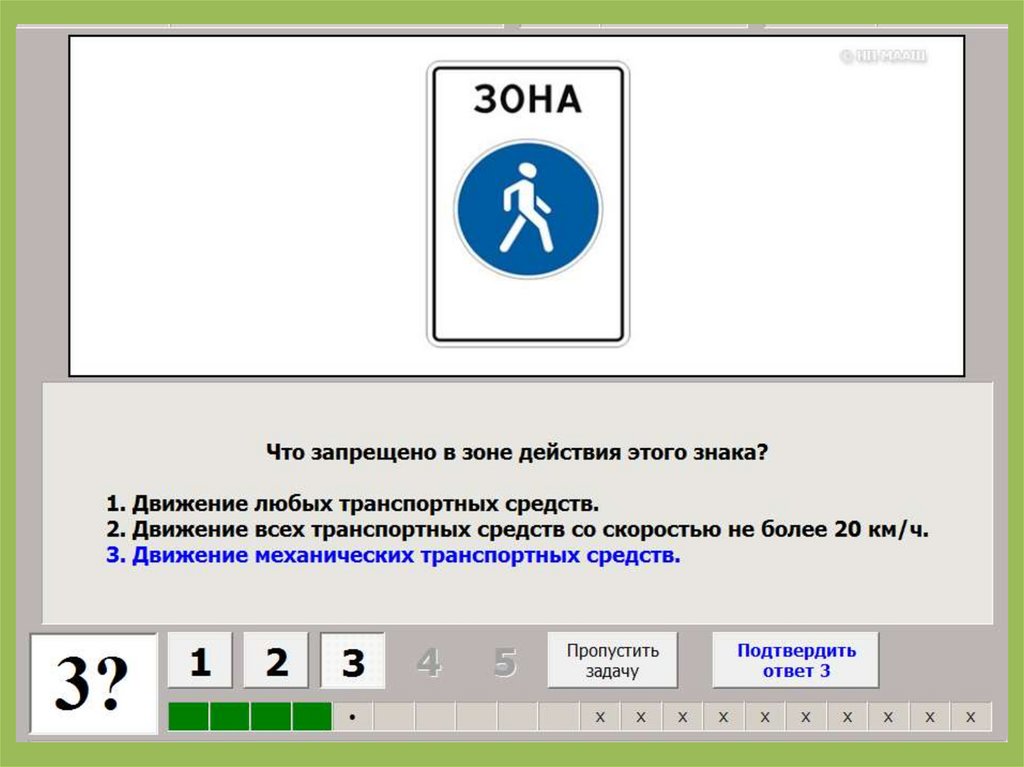Click the question text 'Что запрещено в зоне'

(x=517, y=452)
